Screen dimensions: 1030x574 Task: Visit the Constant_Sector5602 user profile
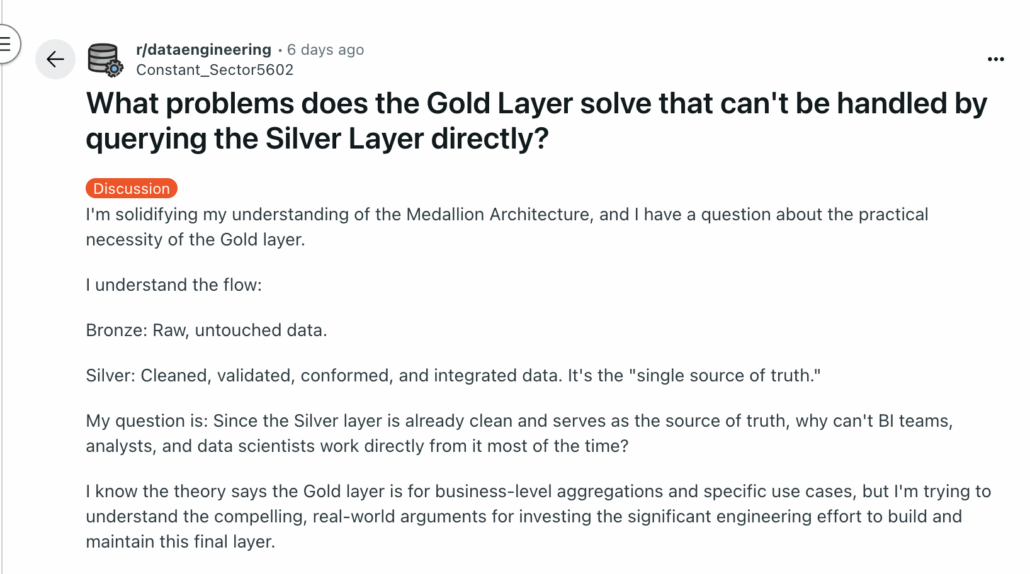coord(214,70)
